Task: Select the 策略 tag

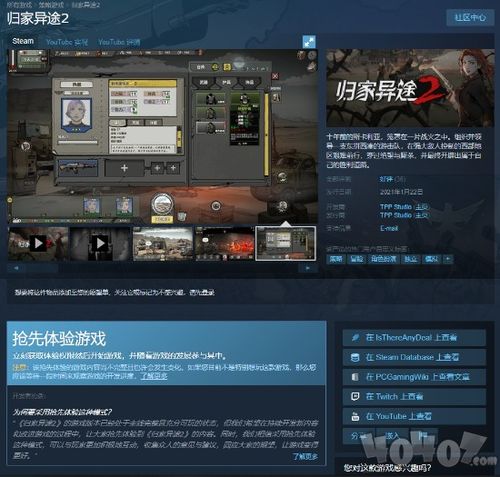Action: tap(336, 259)
